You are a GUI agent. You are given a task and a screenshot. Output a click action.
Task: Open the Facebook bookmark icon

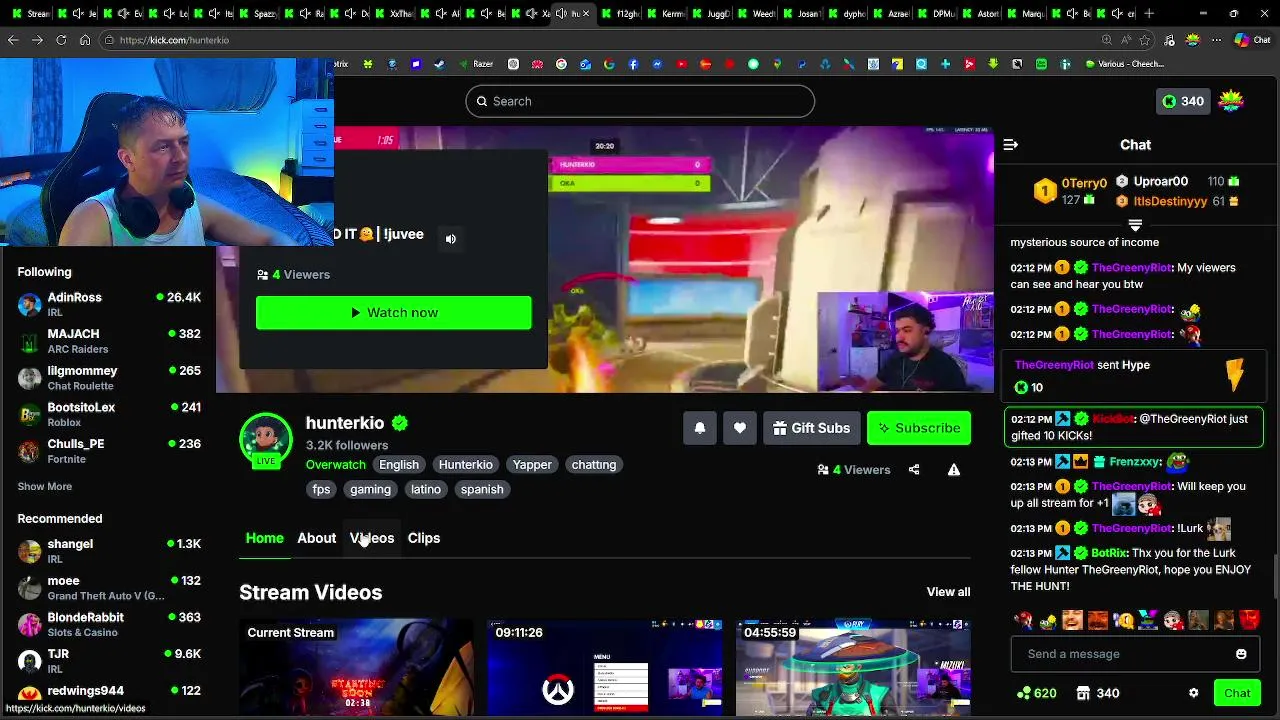tap(633, 64)
